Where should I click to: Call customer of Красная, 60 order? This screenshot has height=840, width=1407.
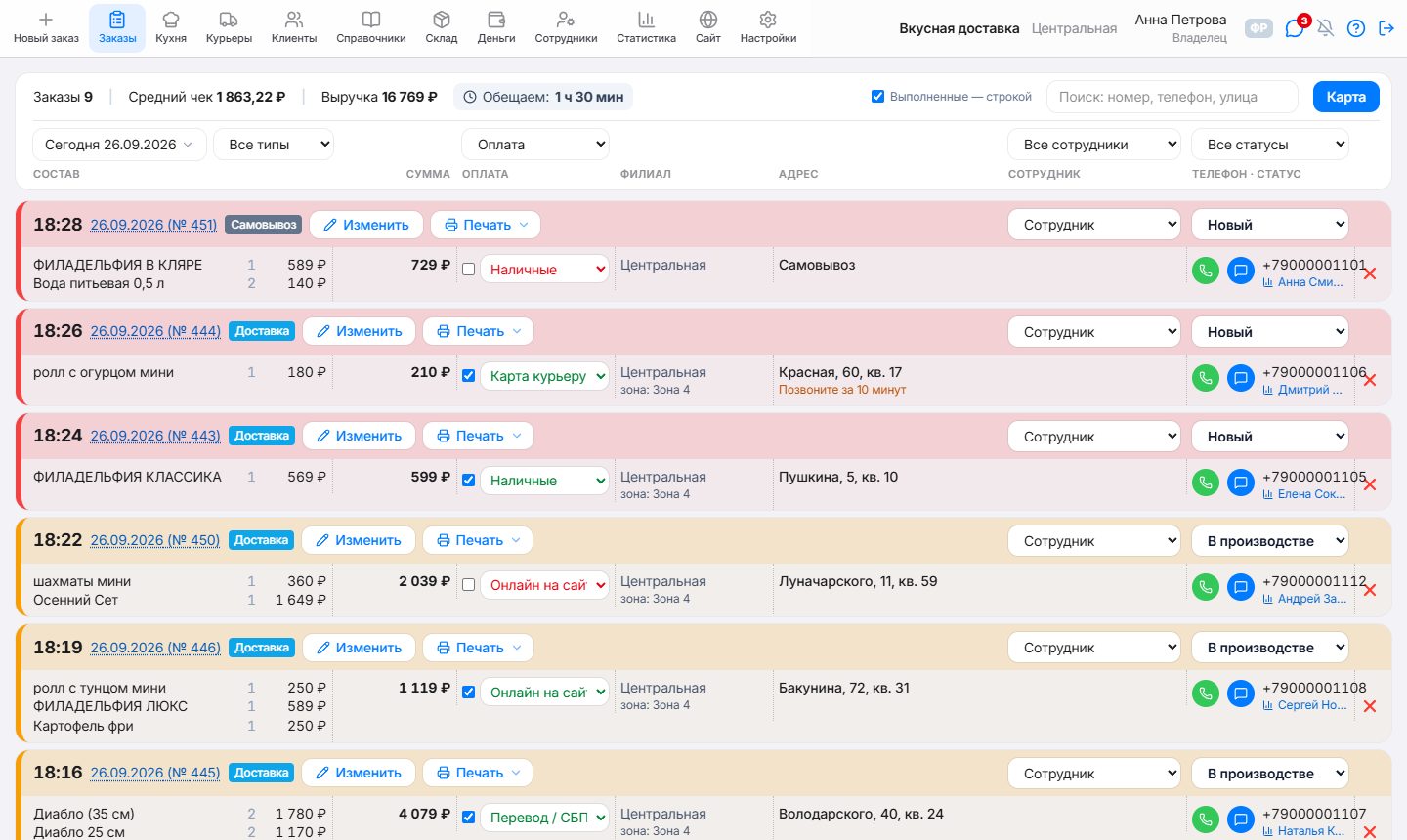(1206, 378)
